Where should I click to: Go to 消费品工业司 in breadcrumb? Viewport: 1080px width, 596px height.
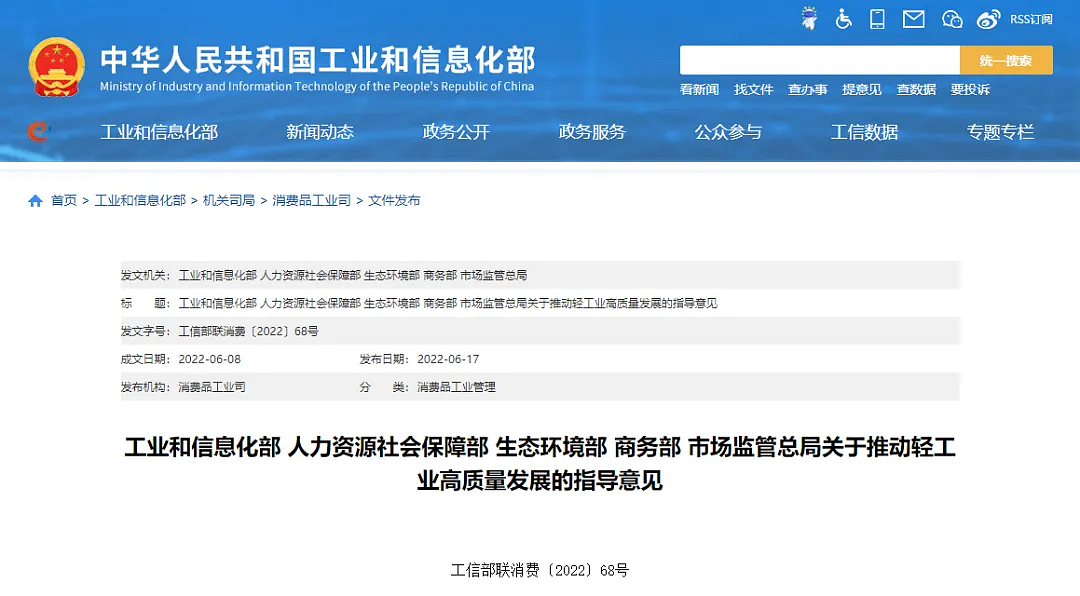[311, 201]
